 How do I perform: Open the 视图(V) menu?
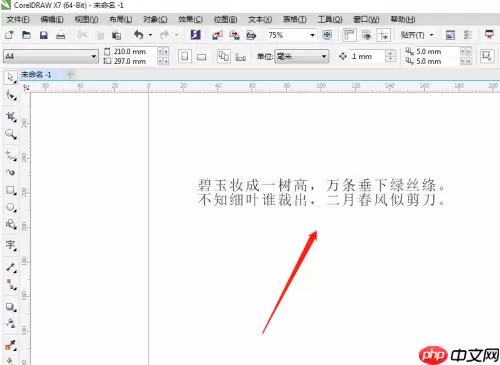pos(86,20)
